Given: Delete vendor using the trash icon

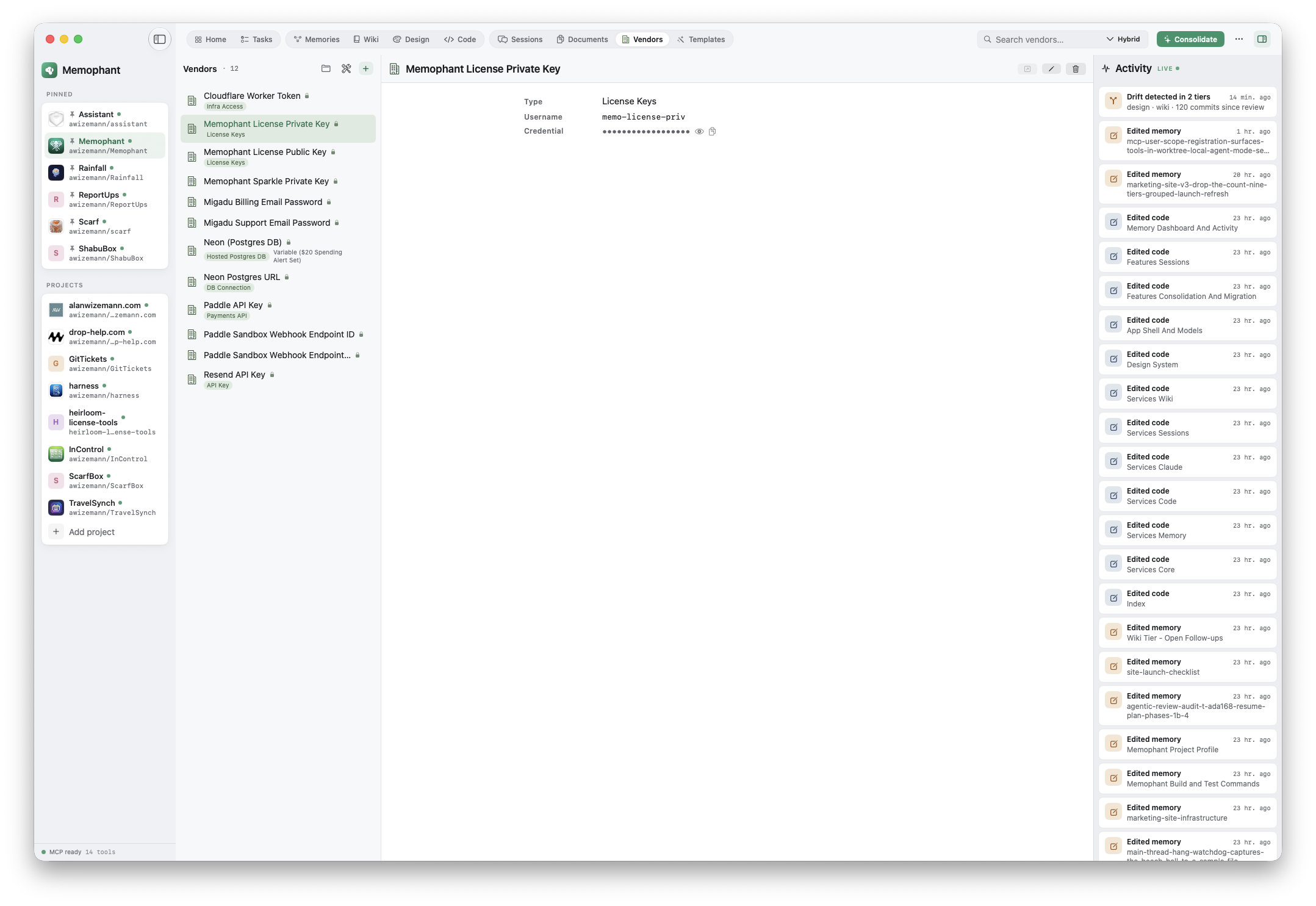Looking at the screenshot, I should [x=1076, y=69].
